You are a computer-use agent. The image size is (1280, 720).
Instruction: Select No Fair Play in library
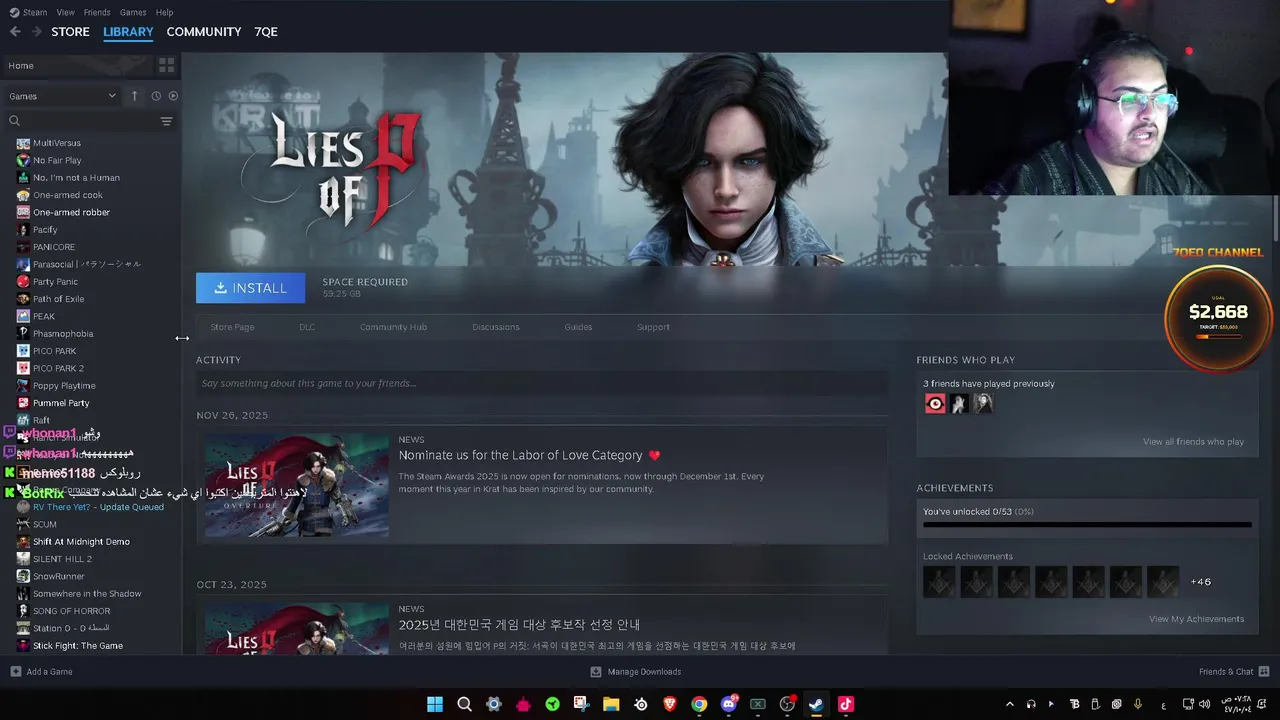click(57, 160)
